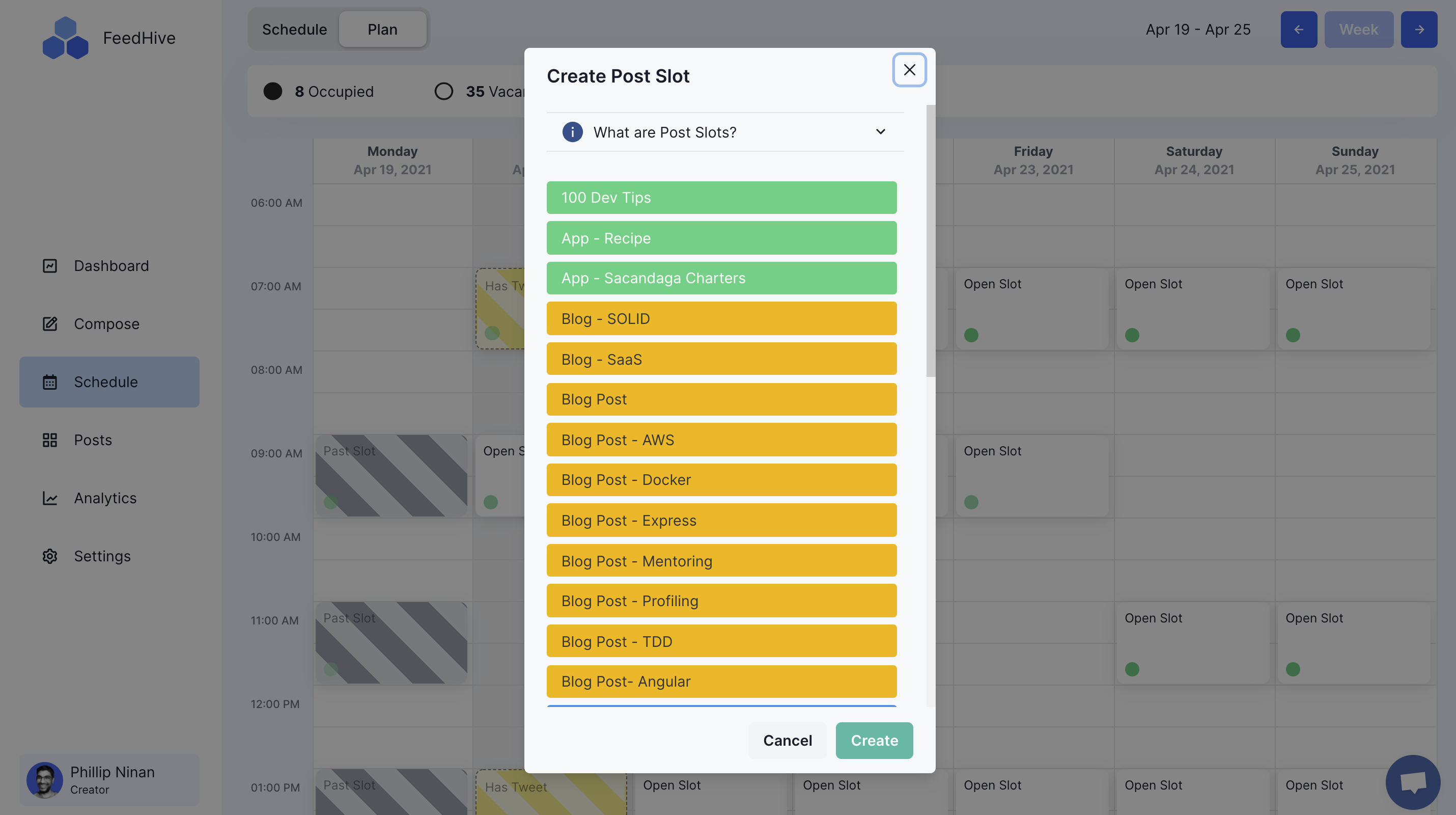The height and width of the screenshot is (815, 1456).
Task: Open Settings from the sidebar
Action: [109, 557]
